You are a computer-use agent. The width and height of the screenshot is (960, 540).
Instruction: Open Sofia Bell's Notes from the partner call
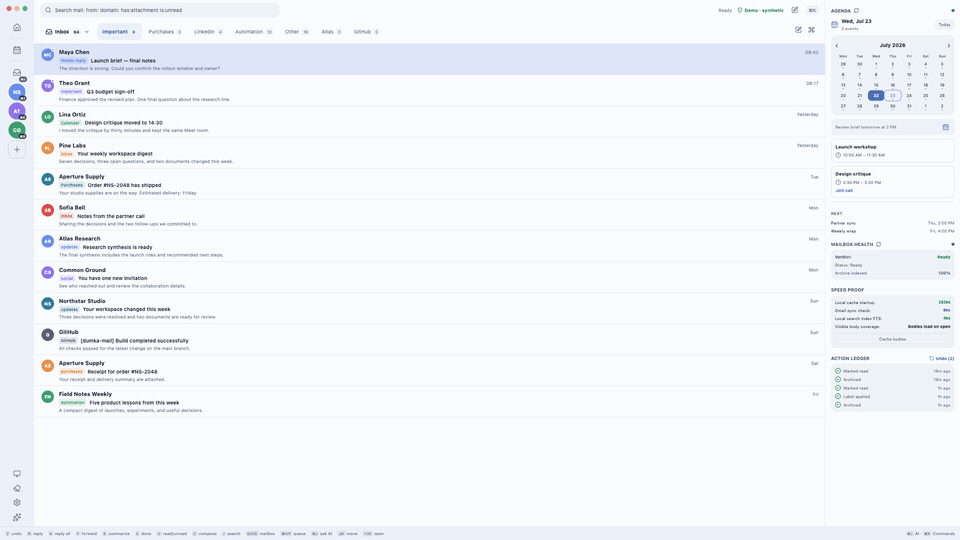coord(429,215)
